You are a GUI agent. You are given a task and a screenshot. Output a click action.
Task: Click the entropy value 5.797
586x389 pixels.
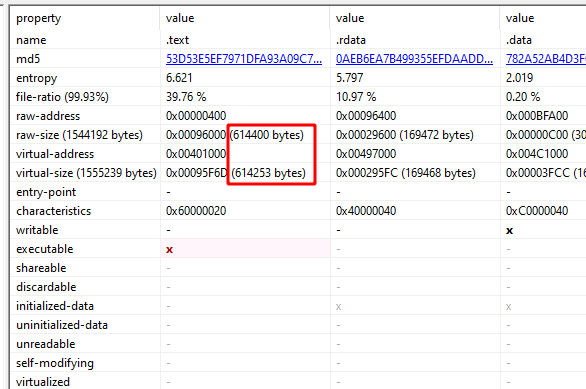pyautogui.click(x=349, y=78)
